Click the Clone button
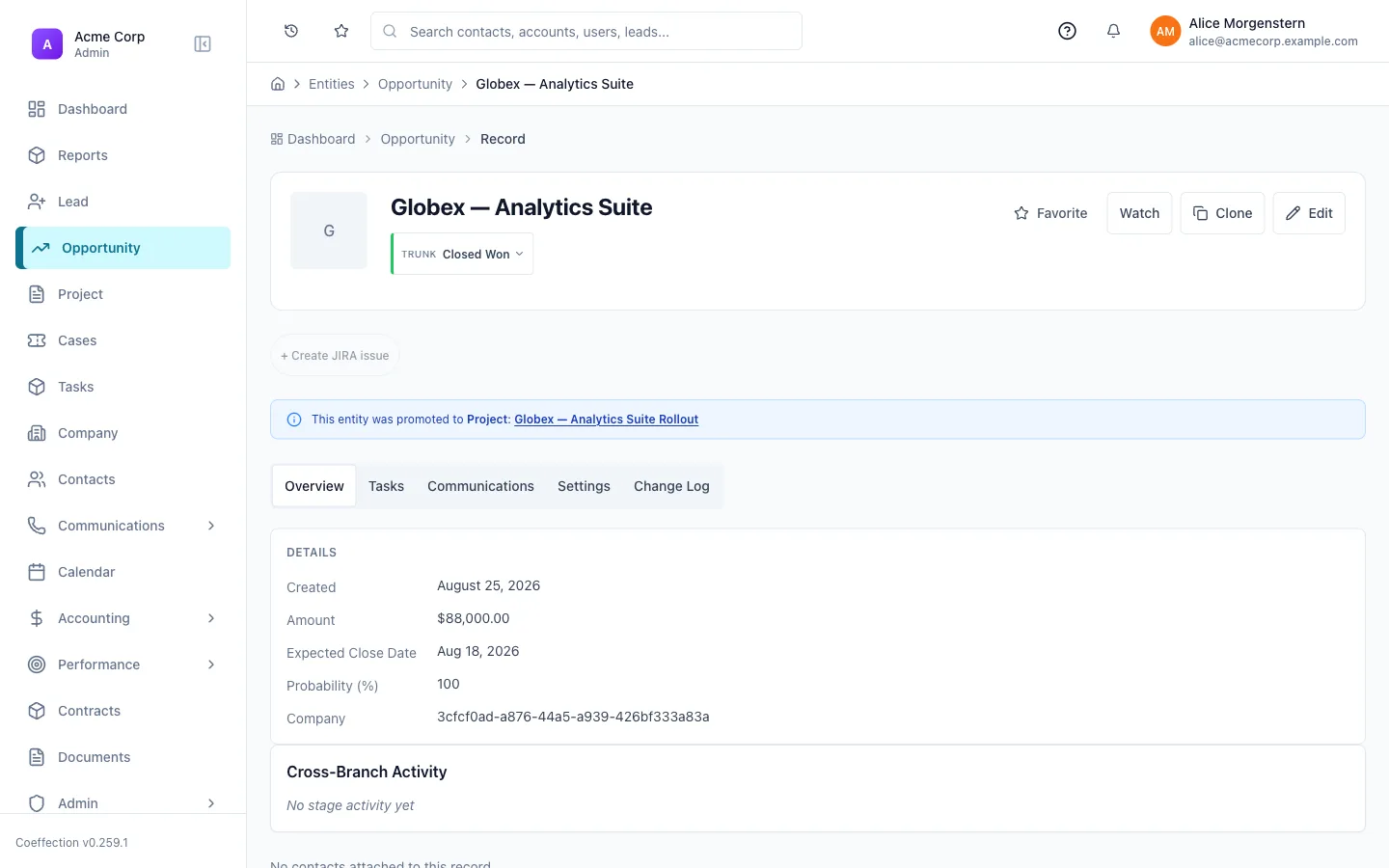Viewport: 1389px width, 868px height. 1222,213
